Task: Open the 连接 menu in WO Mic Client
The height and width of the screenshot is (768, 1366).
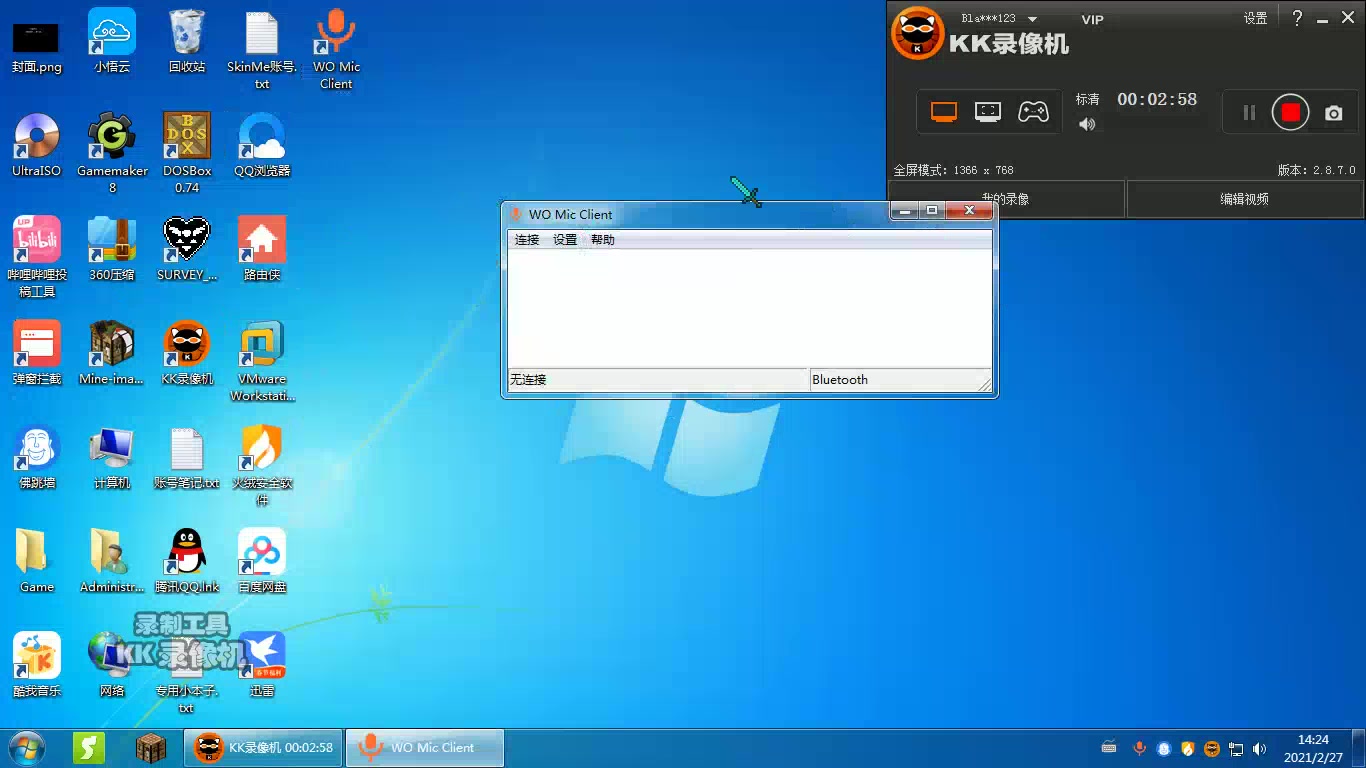Action: [x=527, y=240]
